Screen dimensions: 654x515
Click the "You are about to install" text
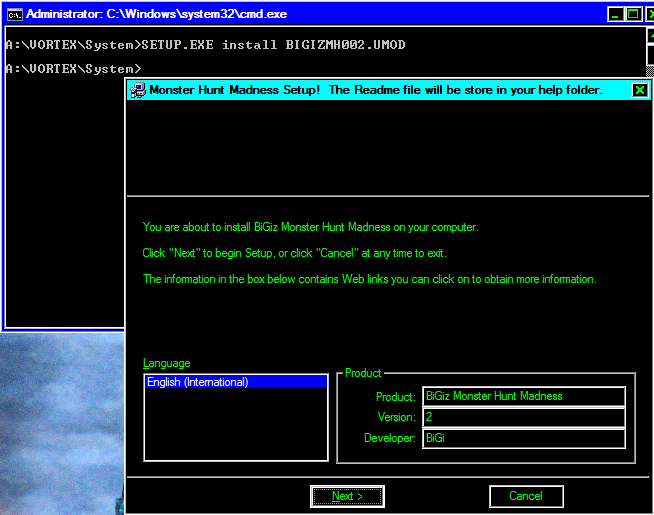tap(310, 227)
